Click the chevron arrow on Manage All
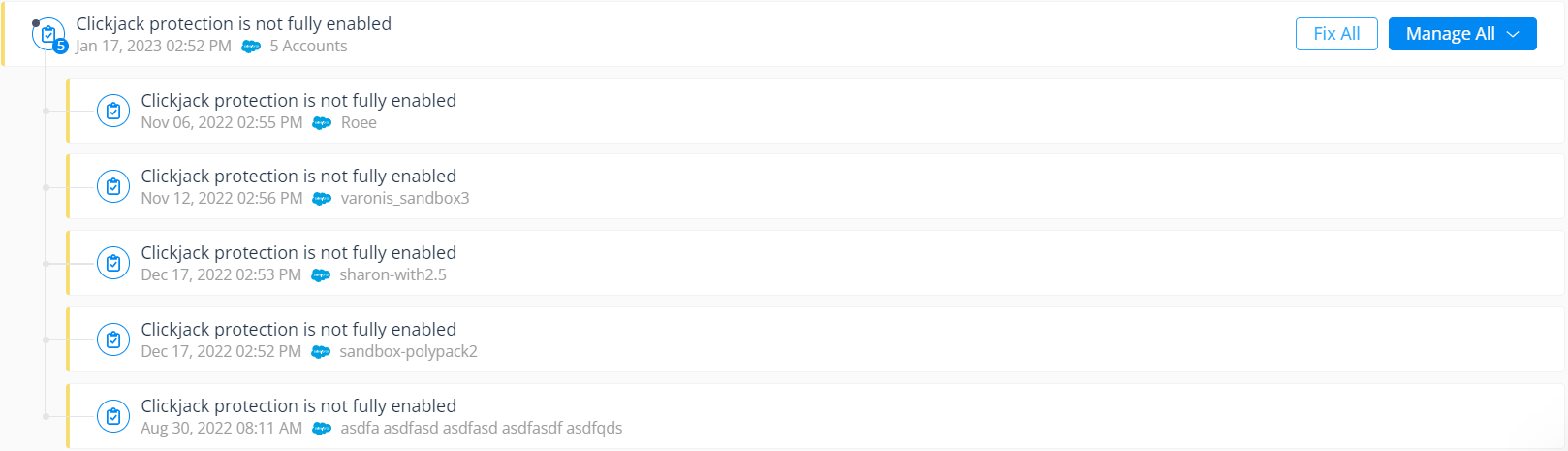 click(1513, 34)
